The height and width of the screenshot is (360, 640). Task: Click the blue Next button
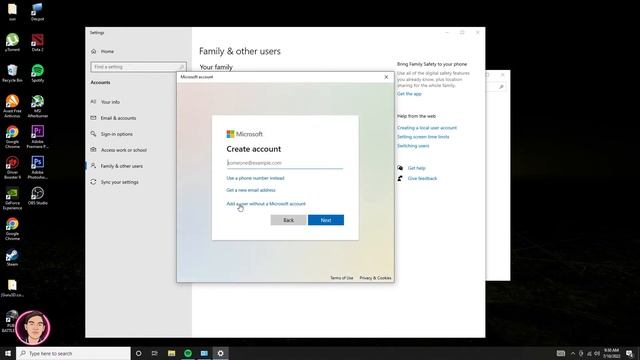(326, 220)
